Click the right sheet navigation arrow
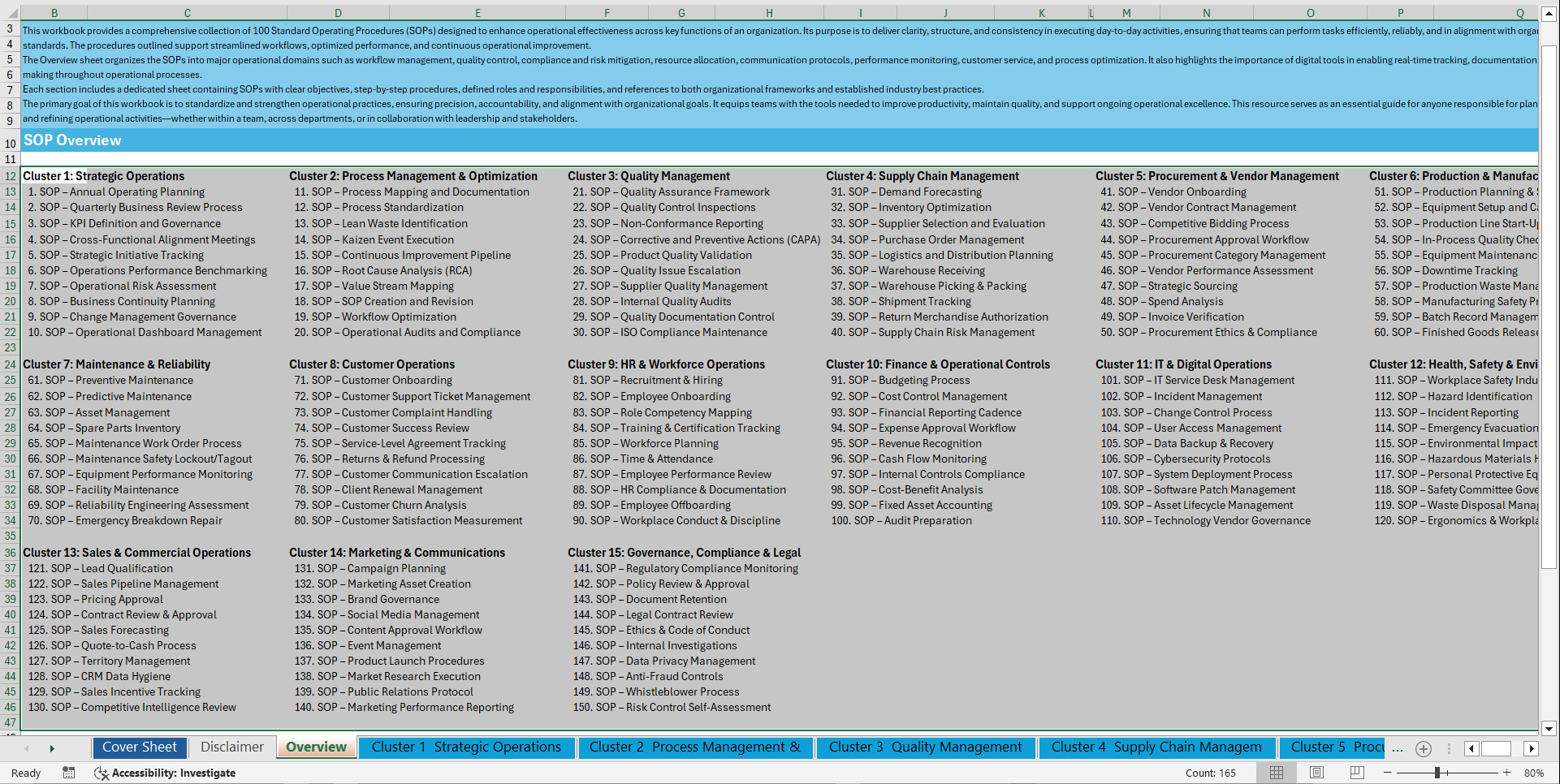Image resolution: width=1560 pixels, height=784 pixels. point(52,747)
